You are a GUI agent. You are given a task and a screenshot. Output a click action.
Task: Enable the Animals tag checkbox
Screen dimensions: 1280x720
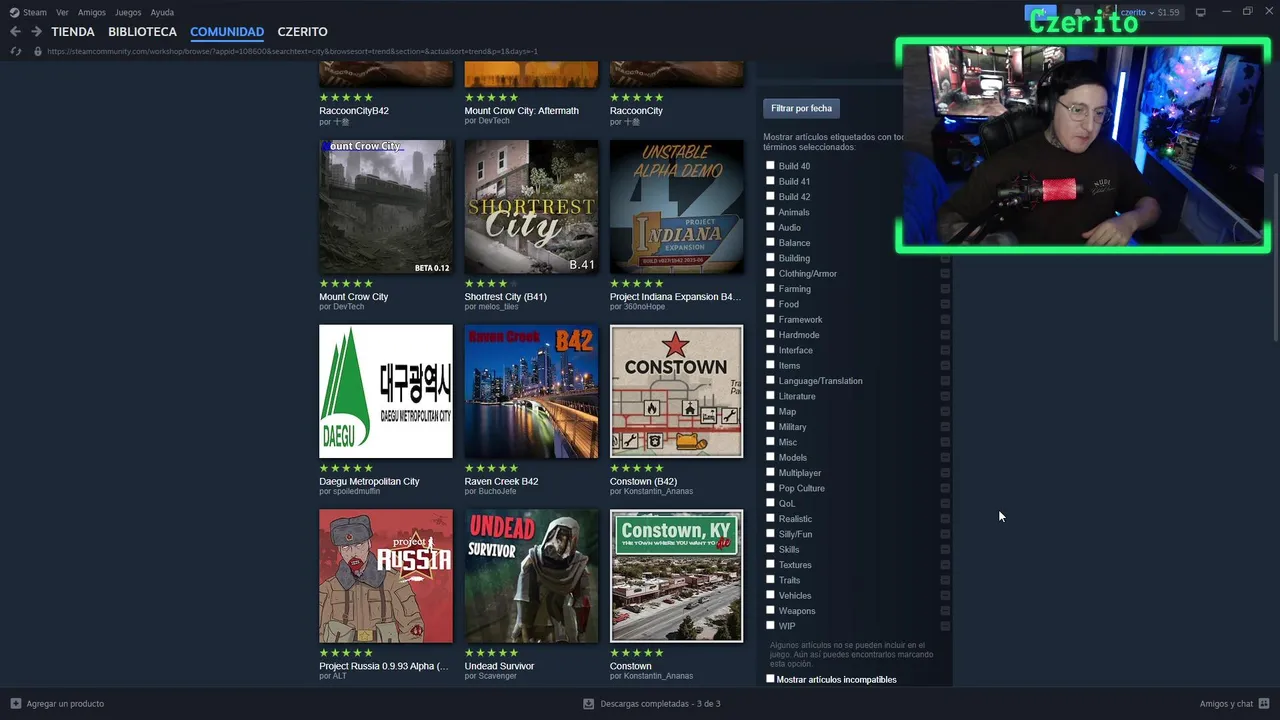[x=770, y=212]
